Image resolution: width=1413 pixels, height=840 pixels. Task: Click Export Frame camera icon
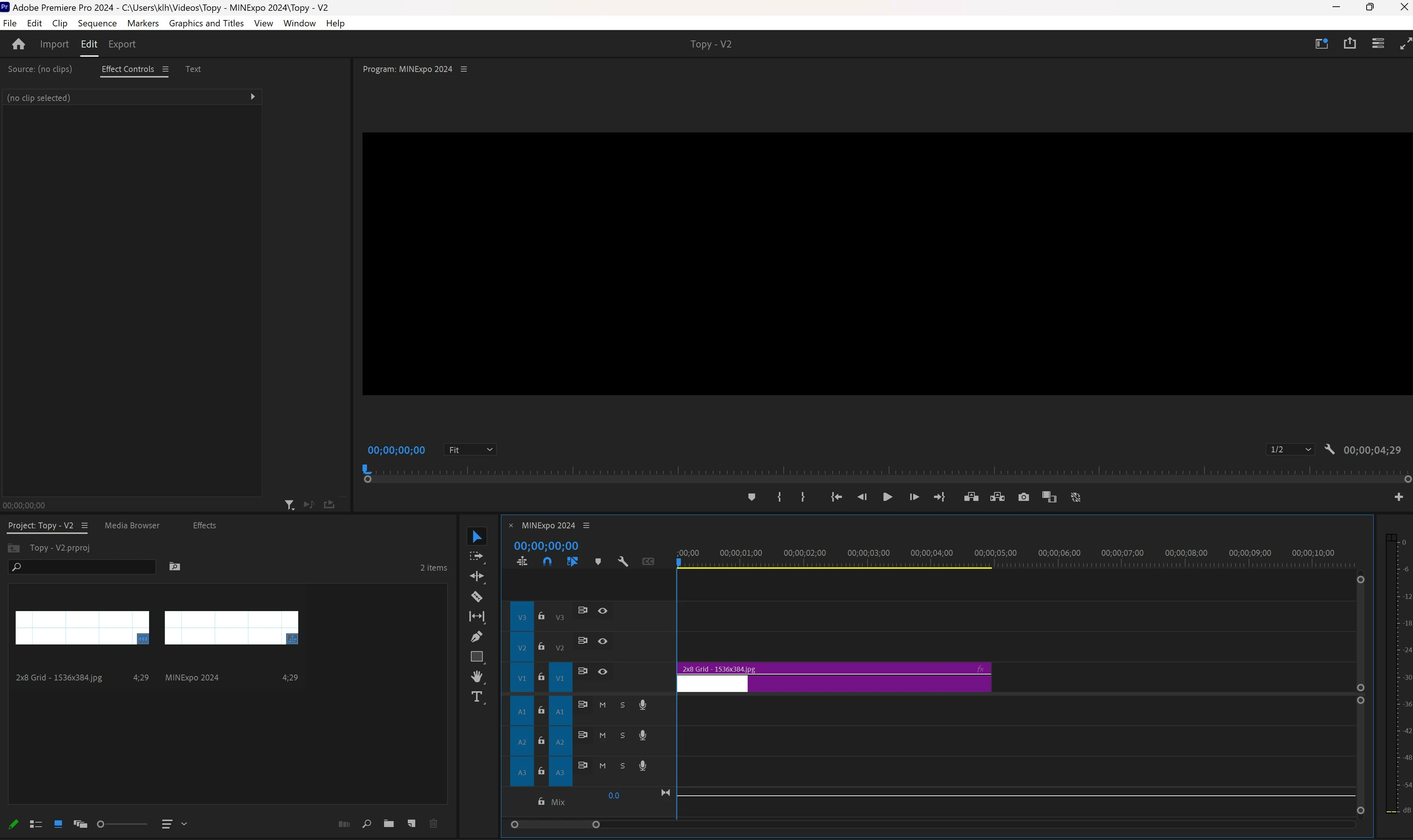[1023, 497]
